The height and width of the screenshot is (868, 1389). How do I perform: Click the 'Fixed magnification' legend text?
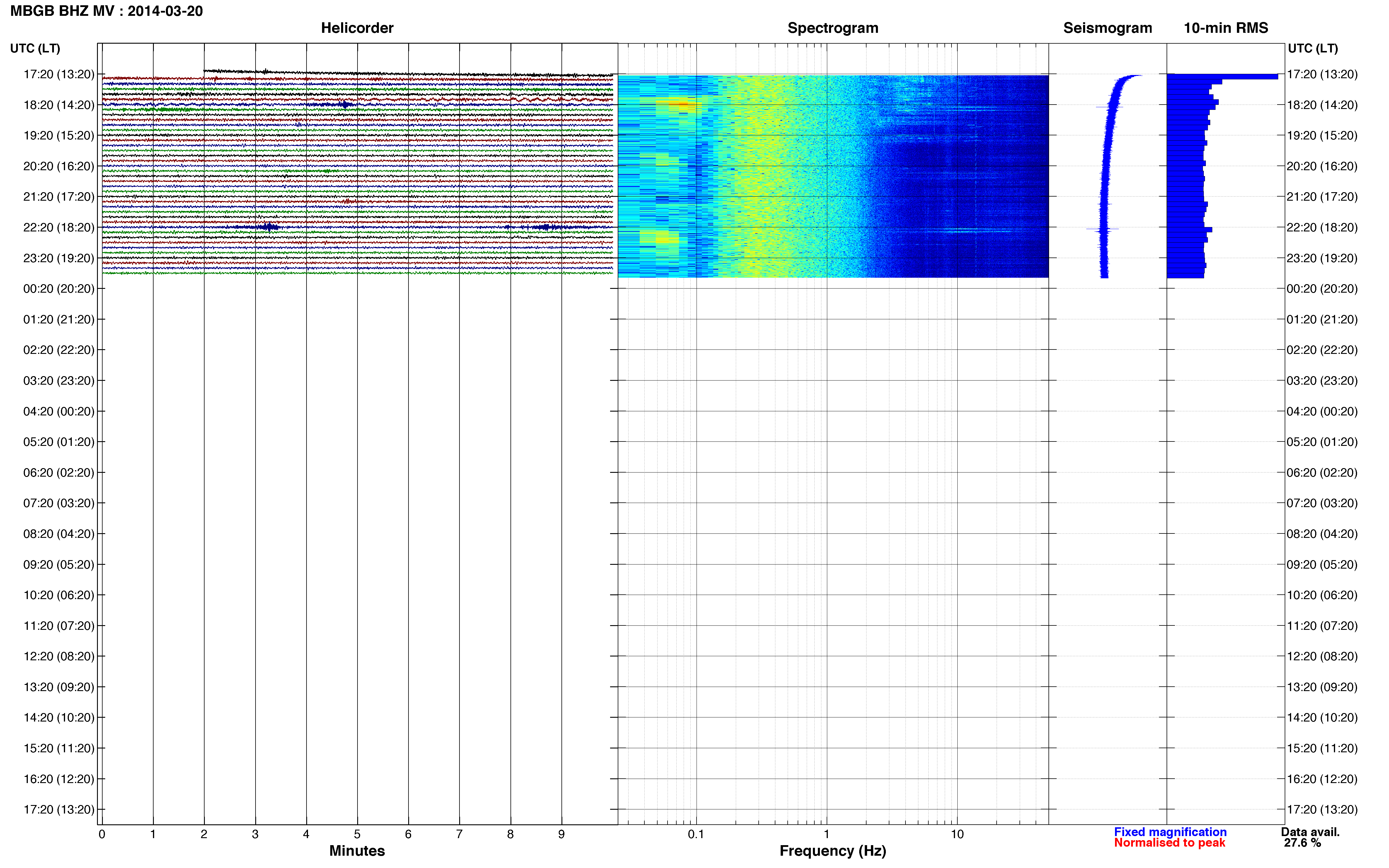1170,831
